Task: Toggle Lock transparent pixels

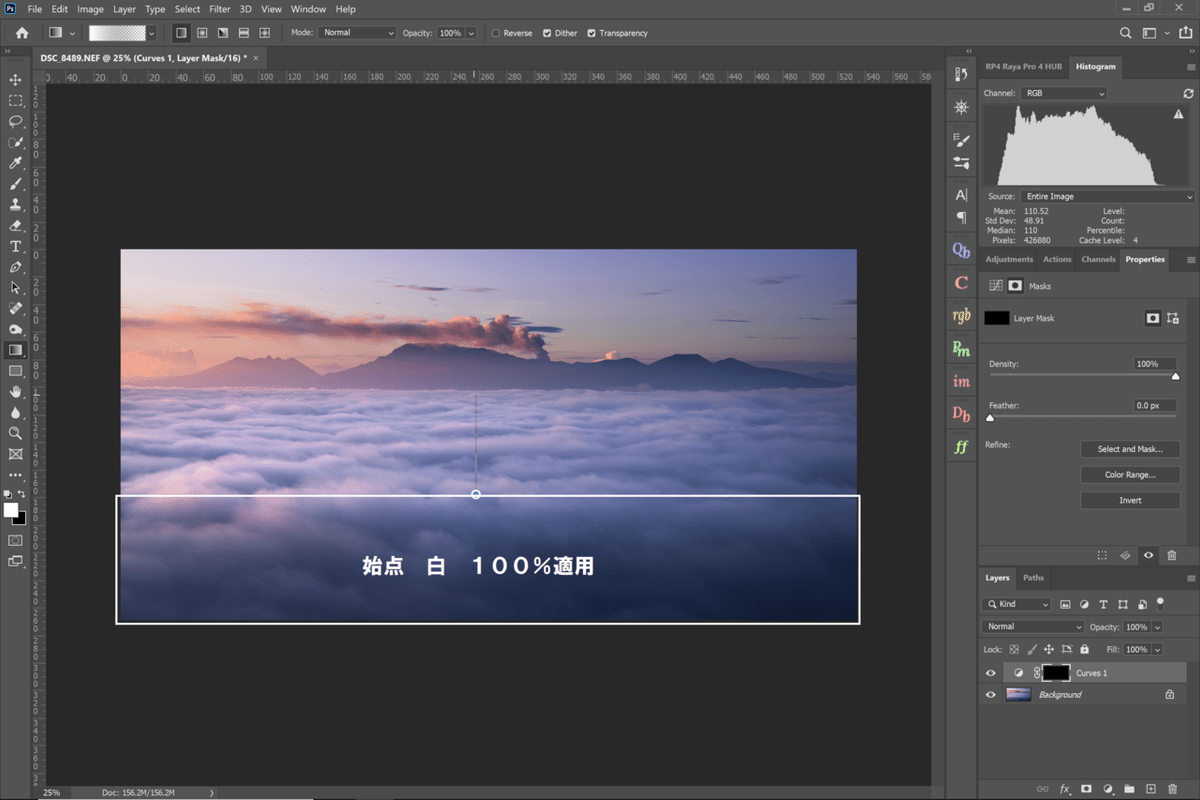Action: point(1014,649)
